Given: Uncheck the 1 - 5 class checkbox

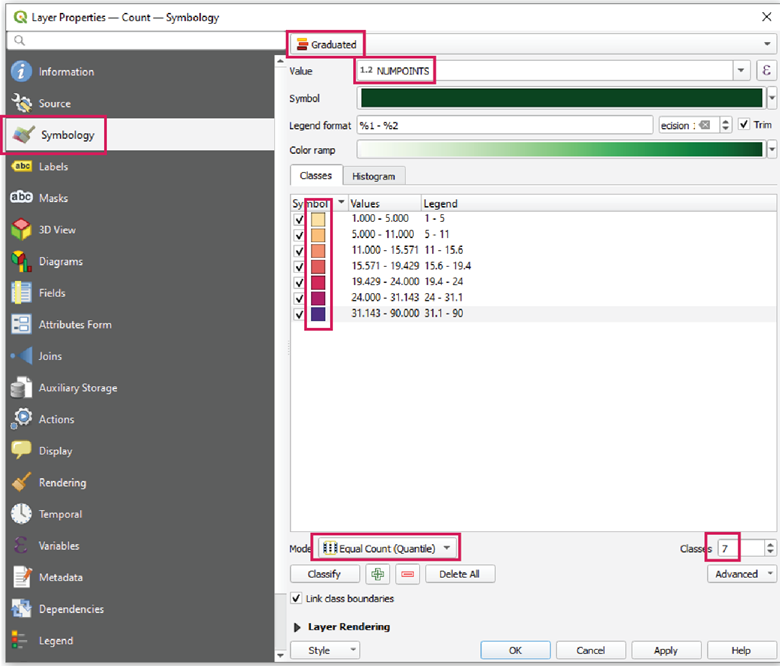Looking at the screenshot, I should point(299,219).
